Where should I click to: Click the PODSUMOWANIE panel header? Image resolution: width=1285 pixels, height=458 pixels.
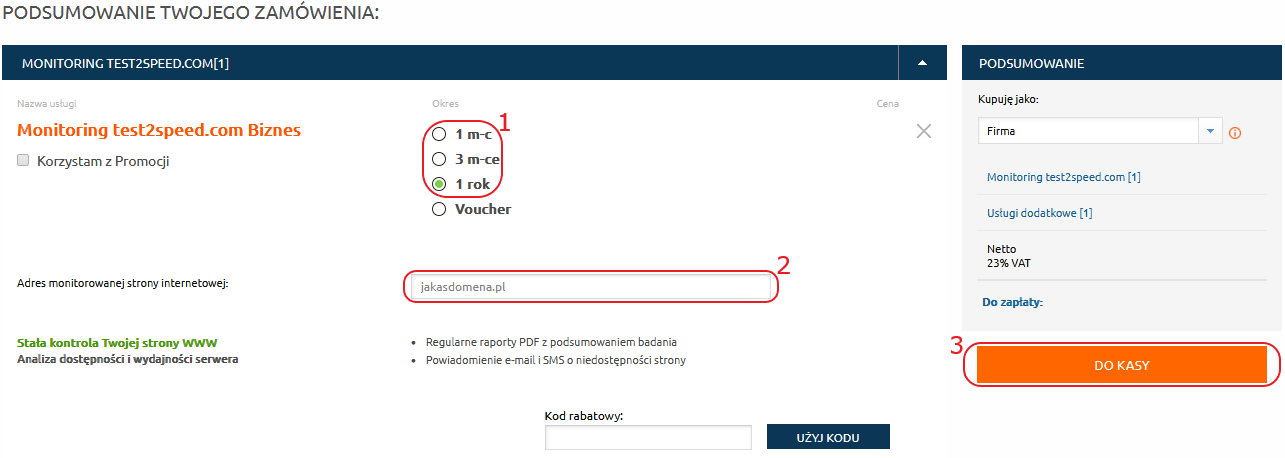[x=1122, y=63]
